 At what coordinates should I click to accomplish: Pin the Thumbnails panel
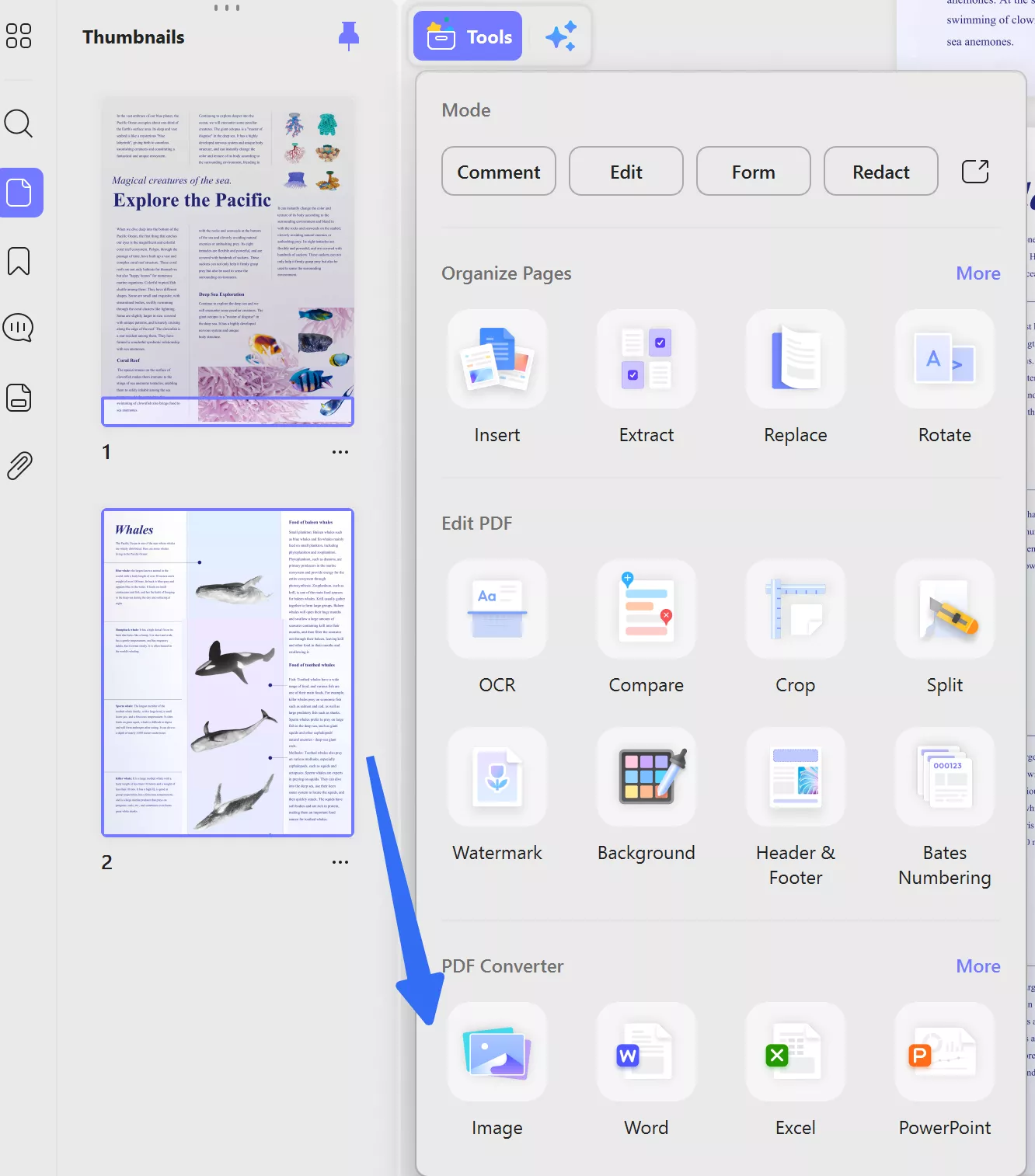(349, 36)
